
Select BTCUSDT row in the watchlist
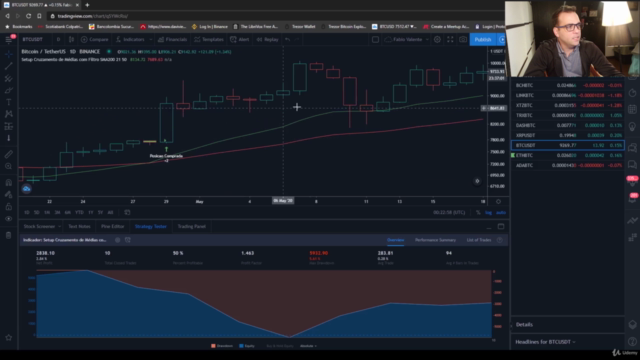click(x=568, y=145)
